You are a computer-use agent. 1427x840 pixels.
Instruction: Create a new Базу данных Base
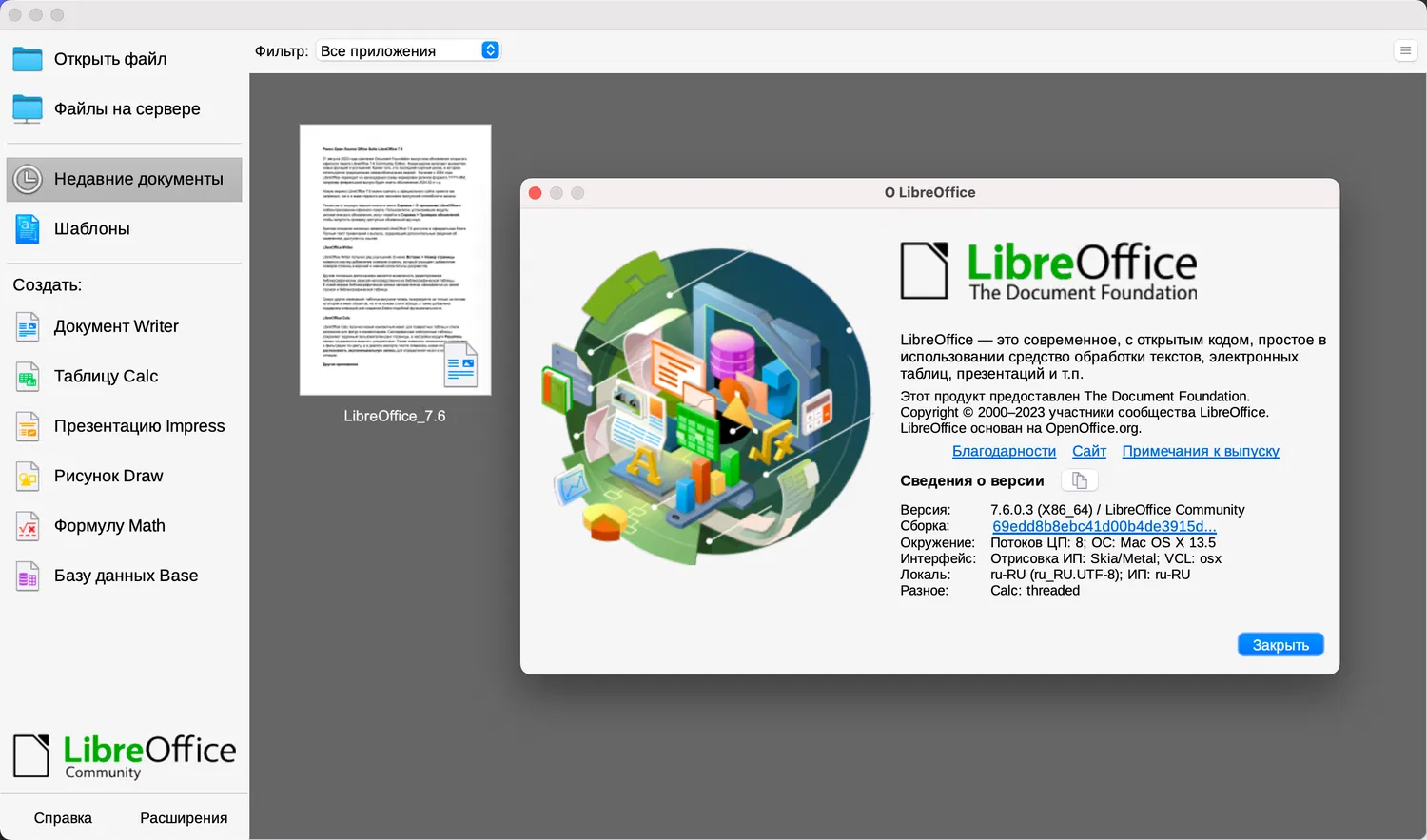click(125, 576)
